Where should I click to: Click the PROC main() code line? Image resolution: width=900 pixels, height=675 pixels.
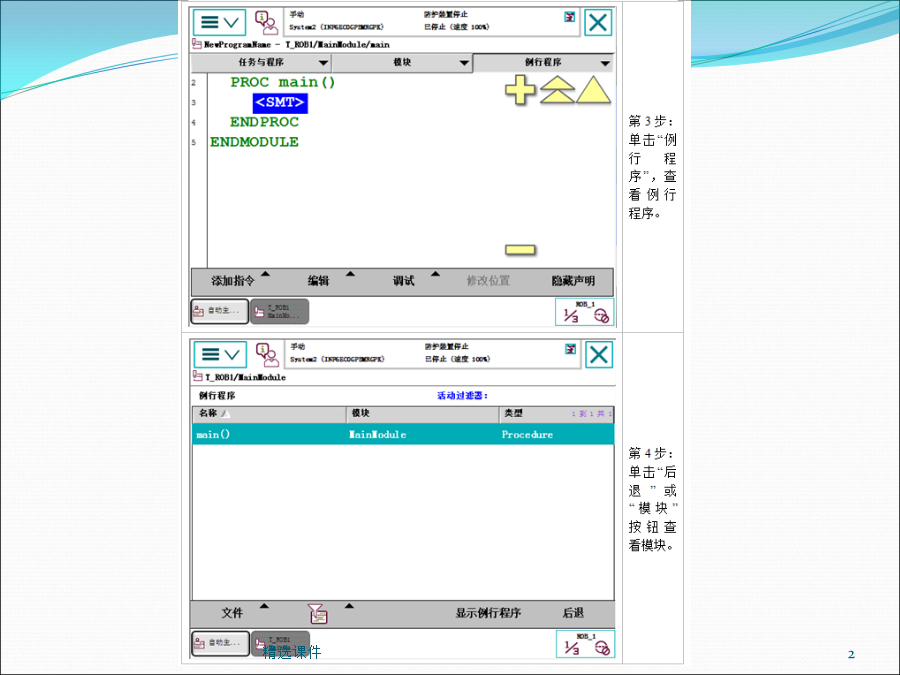(283, 83)
